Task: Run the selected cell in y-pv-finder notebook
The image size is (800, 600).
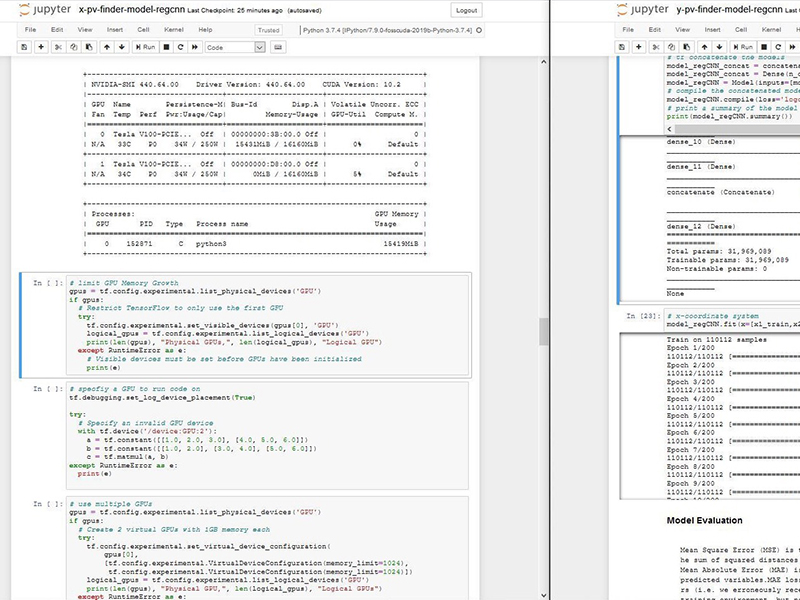Action: [x=743, y=47]
